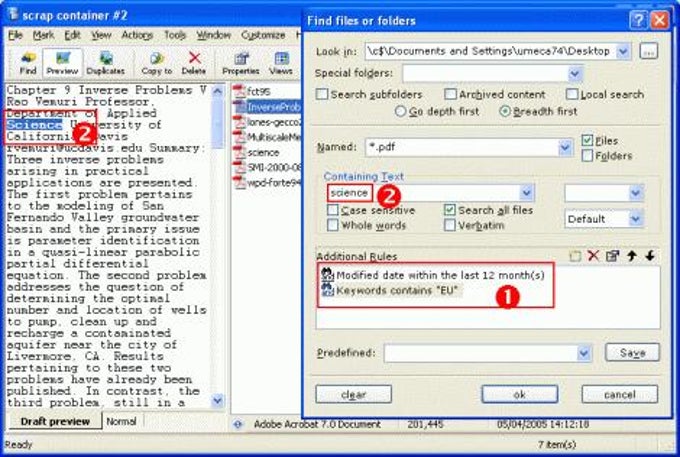
Task: Uncheck the Search all files checkbox
Action: 450,210
